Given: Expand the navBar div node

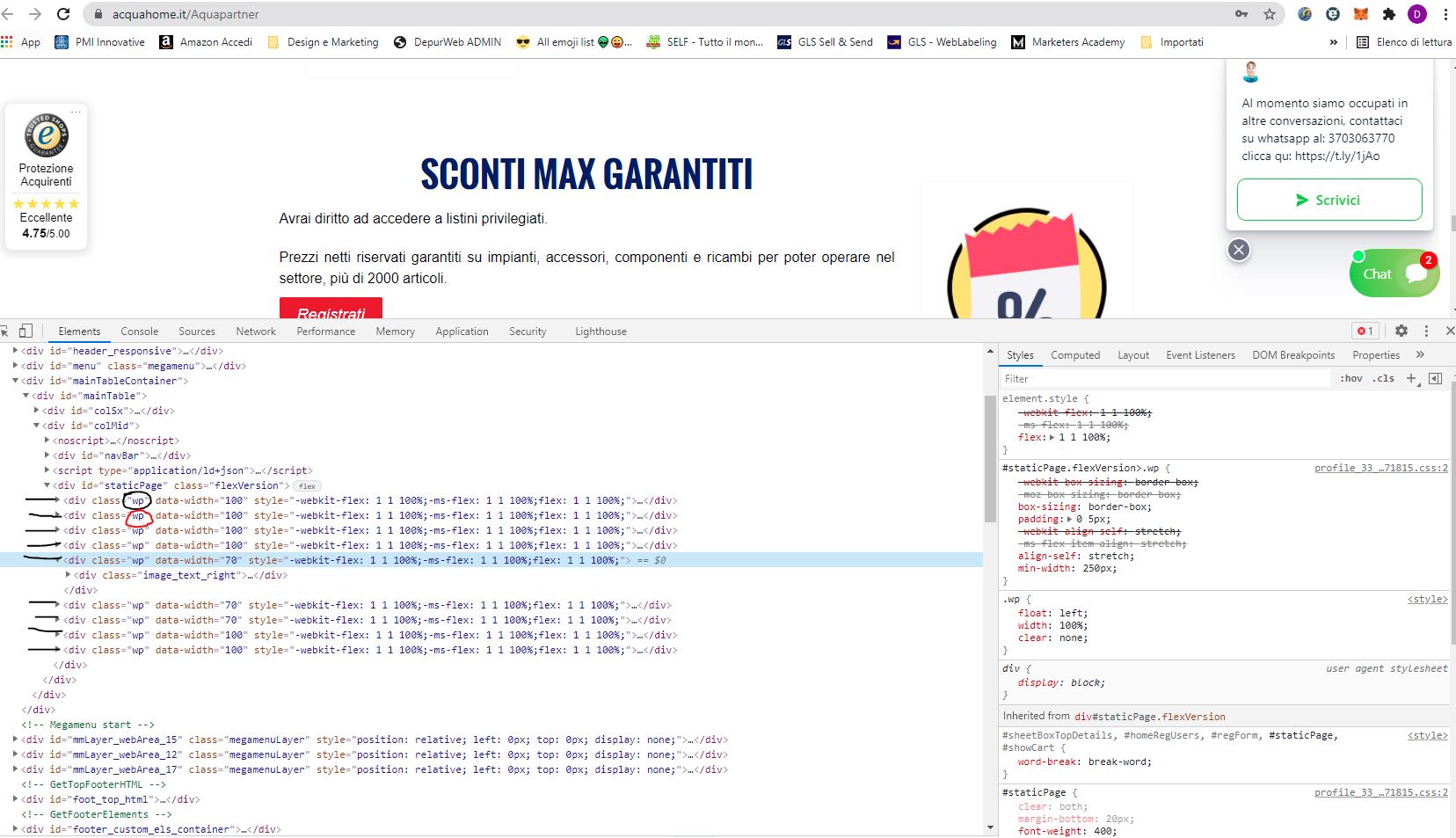Looking at the screenshot, I should [47, 455].
